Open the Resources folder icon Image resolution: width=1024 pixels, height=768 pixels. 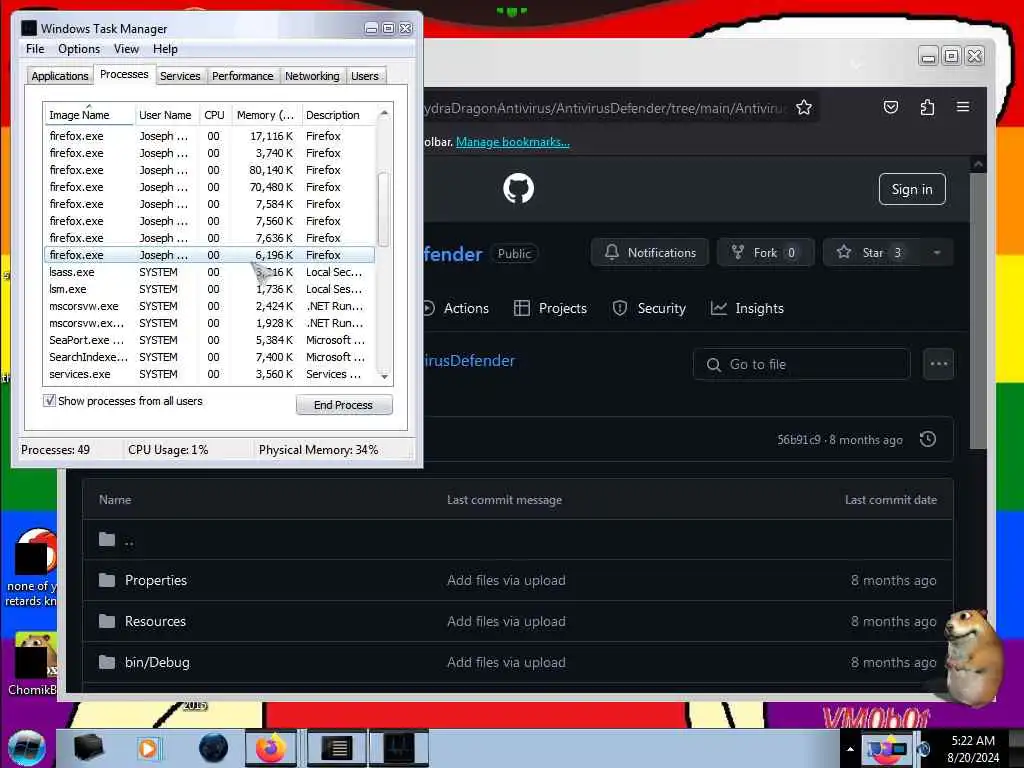tap(107, 621)
